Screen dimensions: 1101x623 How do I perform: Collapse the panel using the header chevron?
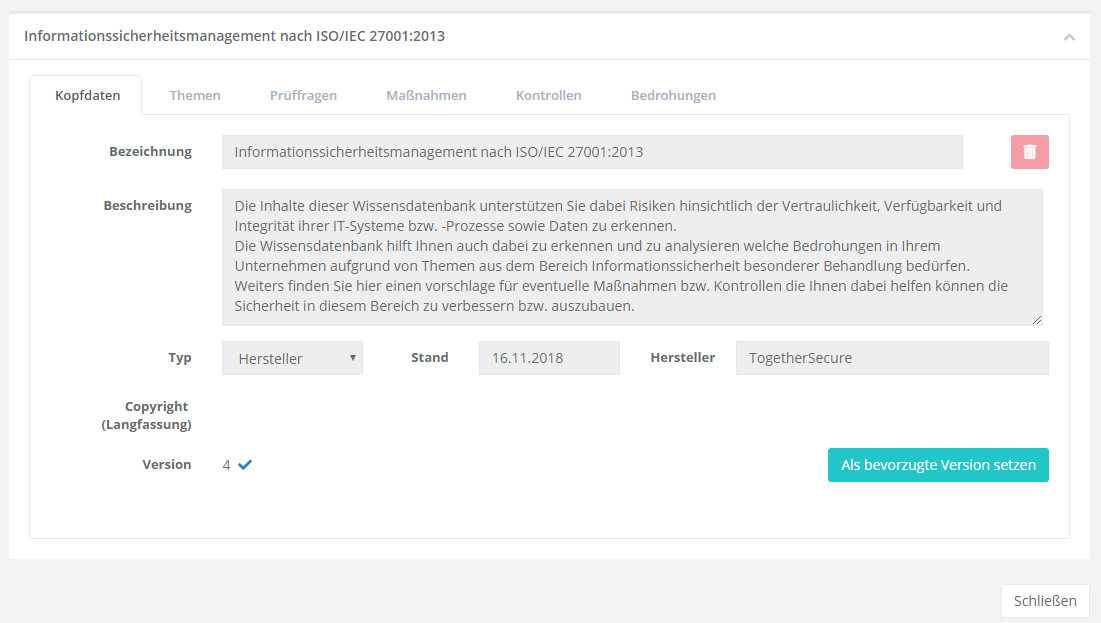coord(1069,37)
